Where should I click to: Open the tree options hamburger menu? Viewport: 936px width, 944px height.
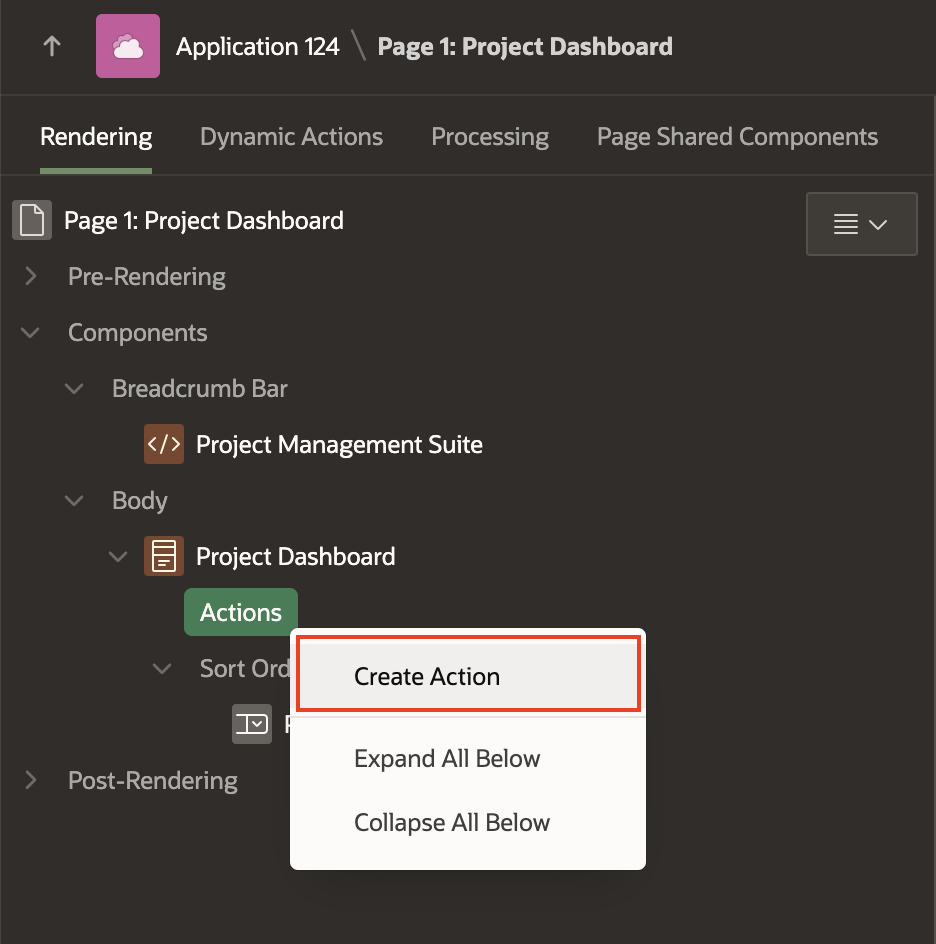tap(861, 224)
